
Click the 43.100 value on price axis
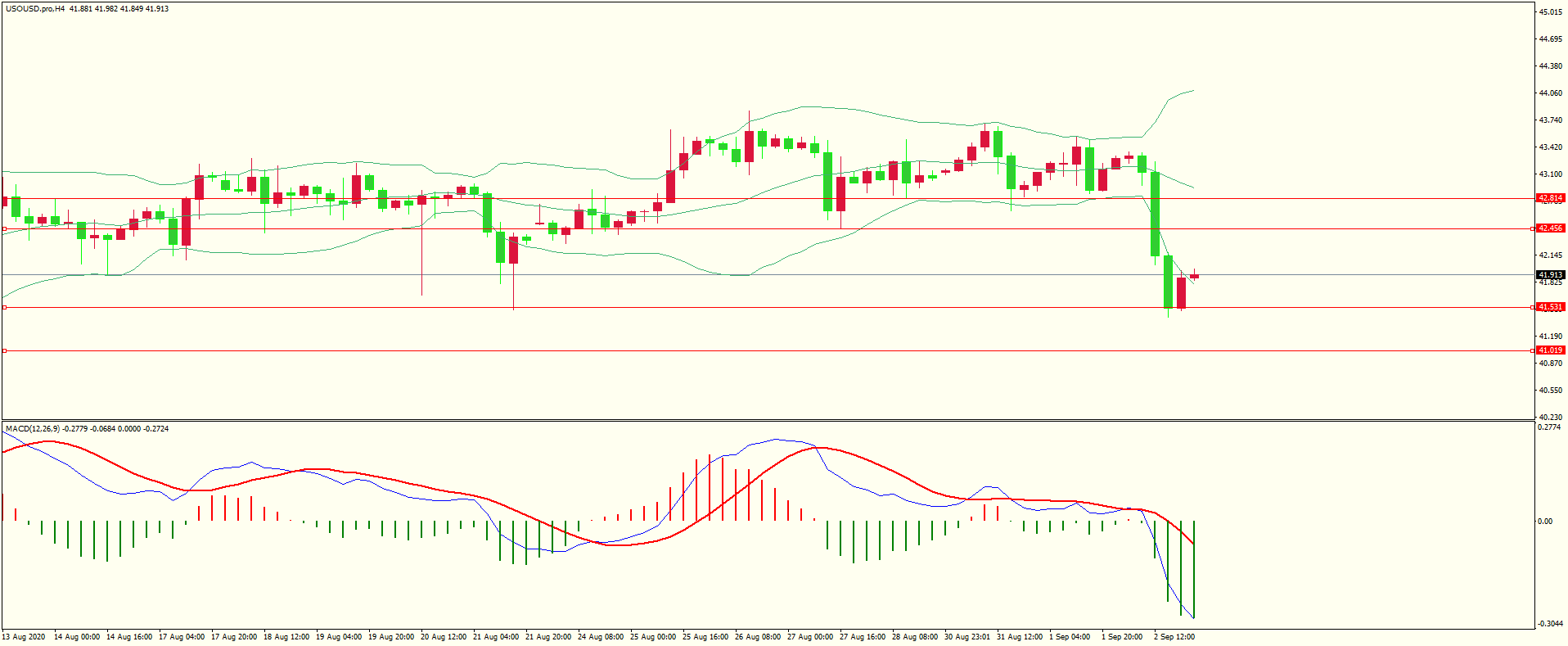(x=1551, y=174)
